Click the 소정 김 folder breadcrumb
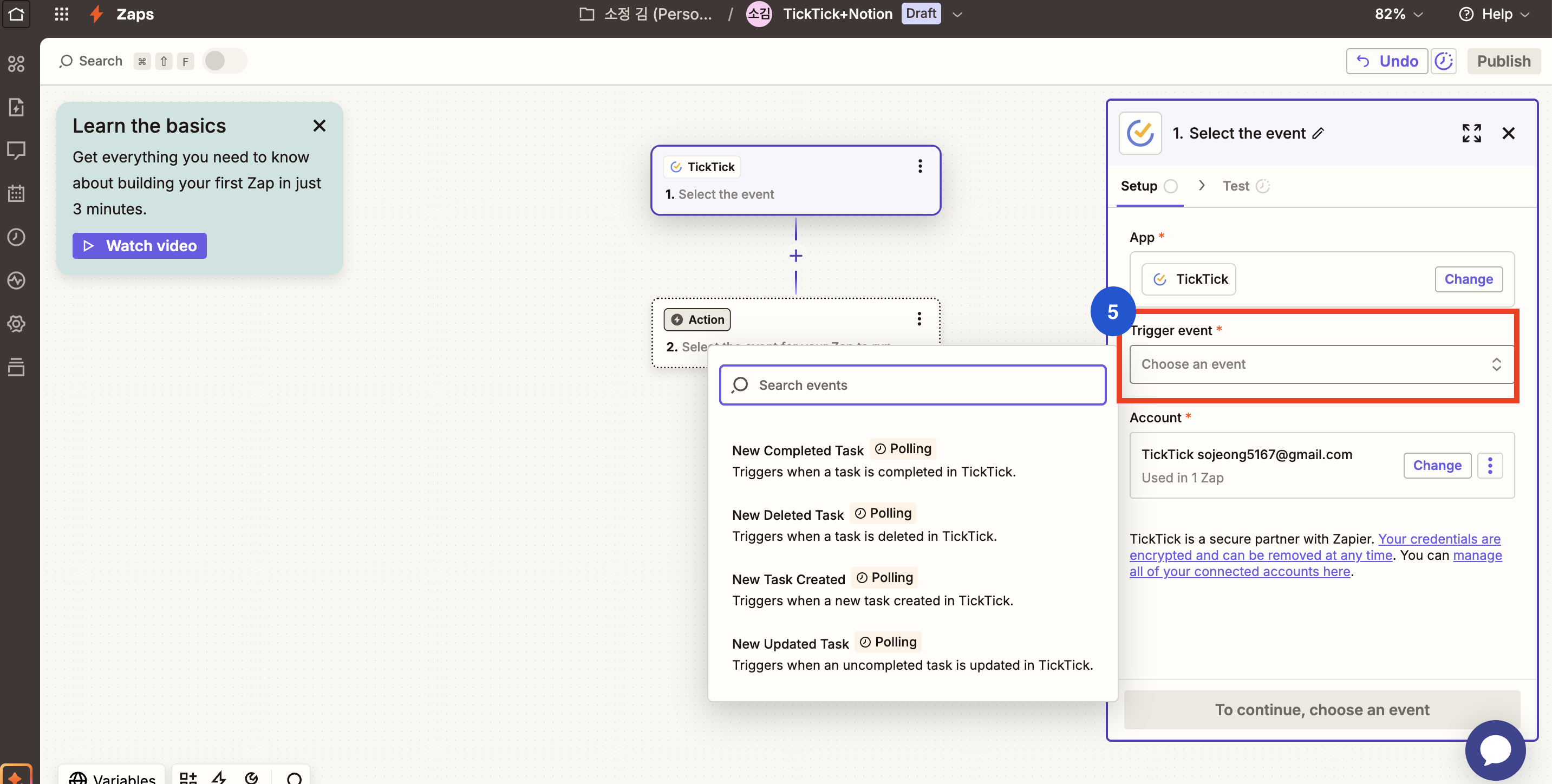 coord(658,14)
